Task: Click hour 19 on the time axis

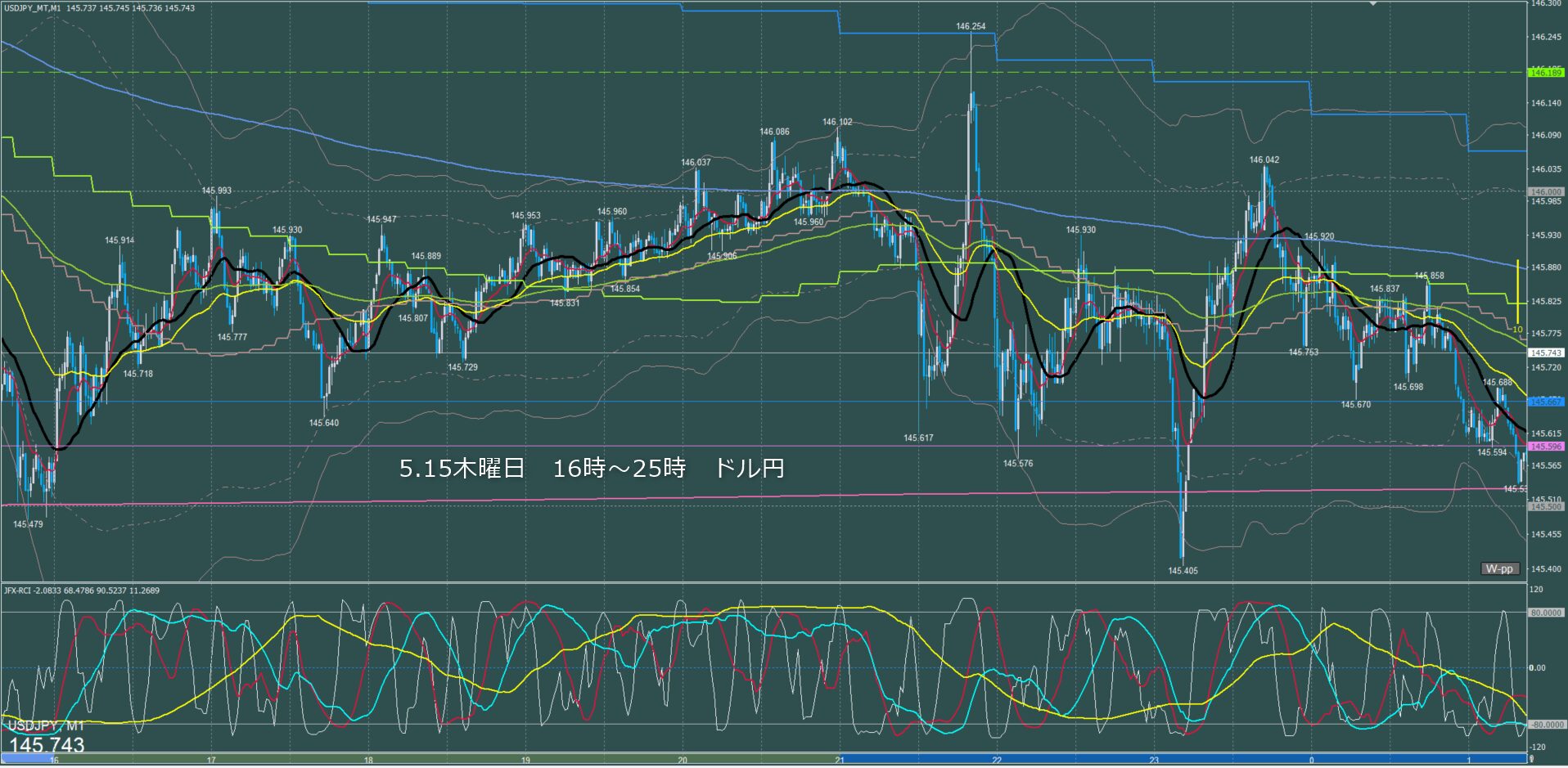Action: pos(525,761)
